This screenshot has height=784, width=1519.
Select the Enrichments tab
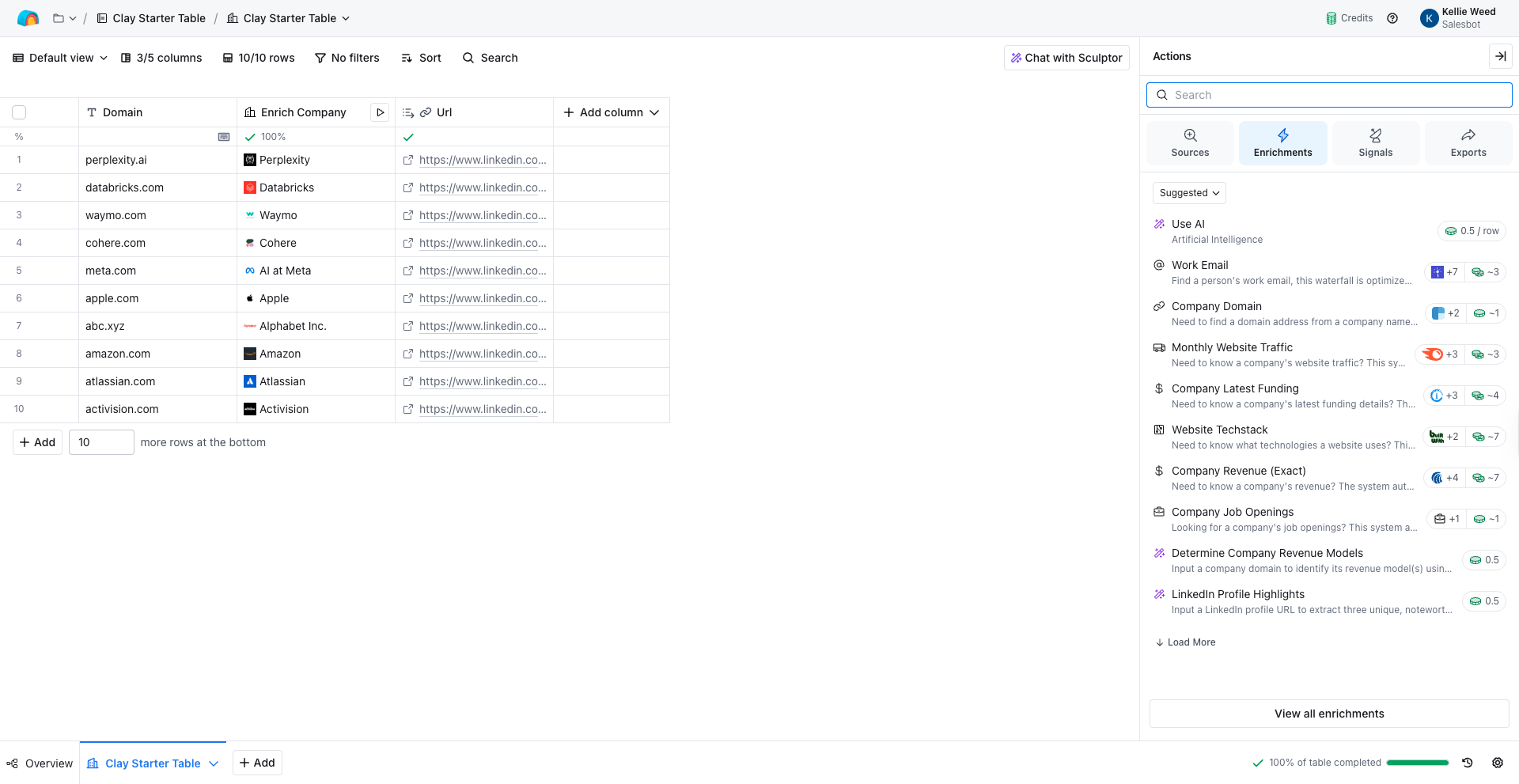[x=1282, y=143]
